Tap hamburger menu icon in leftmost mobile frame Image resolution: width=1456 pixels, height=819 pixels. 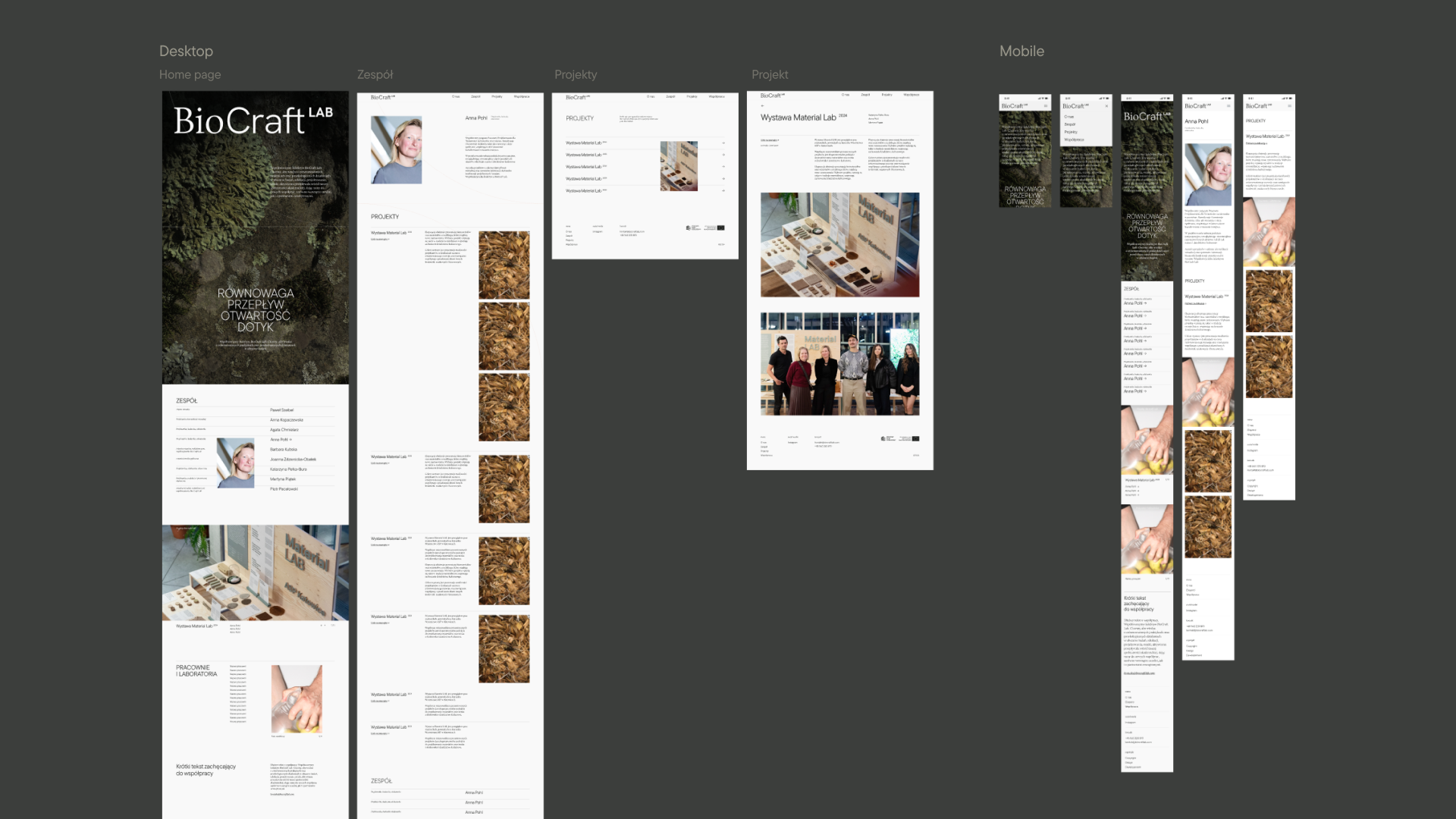tap(1046, 106)
